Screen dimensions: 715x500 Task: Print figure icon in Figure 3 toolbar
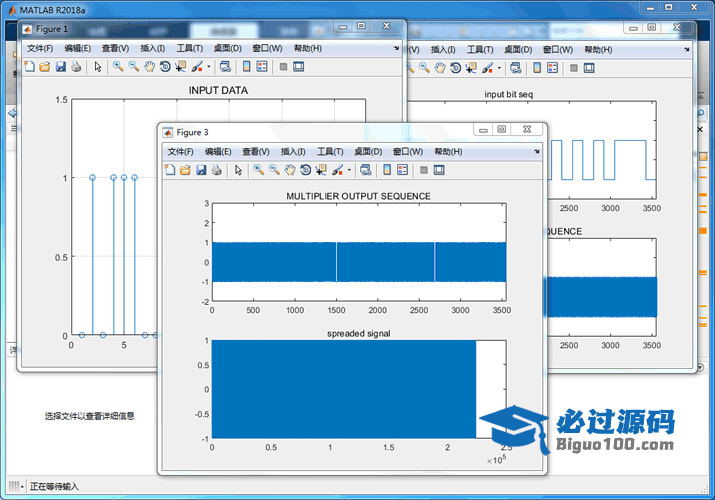click(x=217, y=170)
